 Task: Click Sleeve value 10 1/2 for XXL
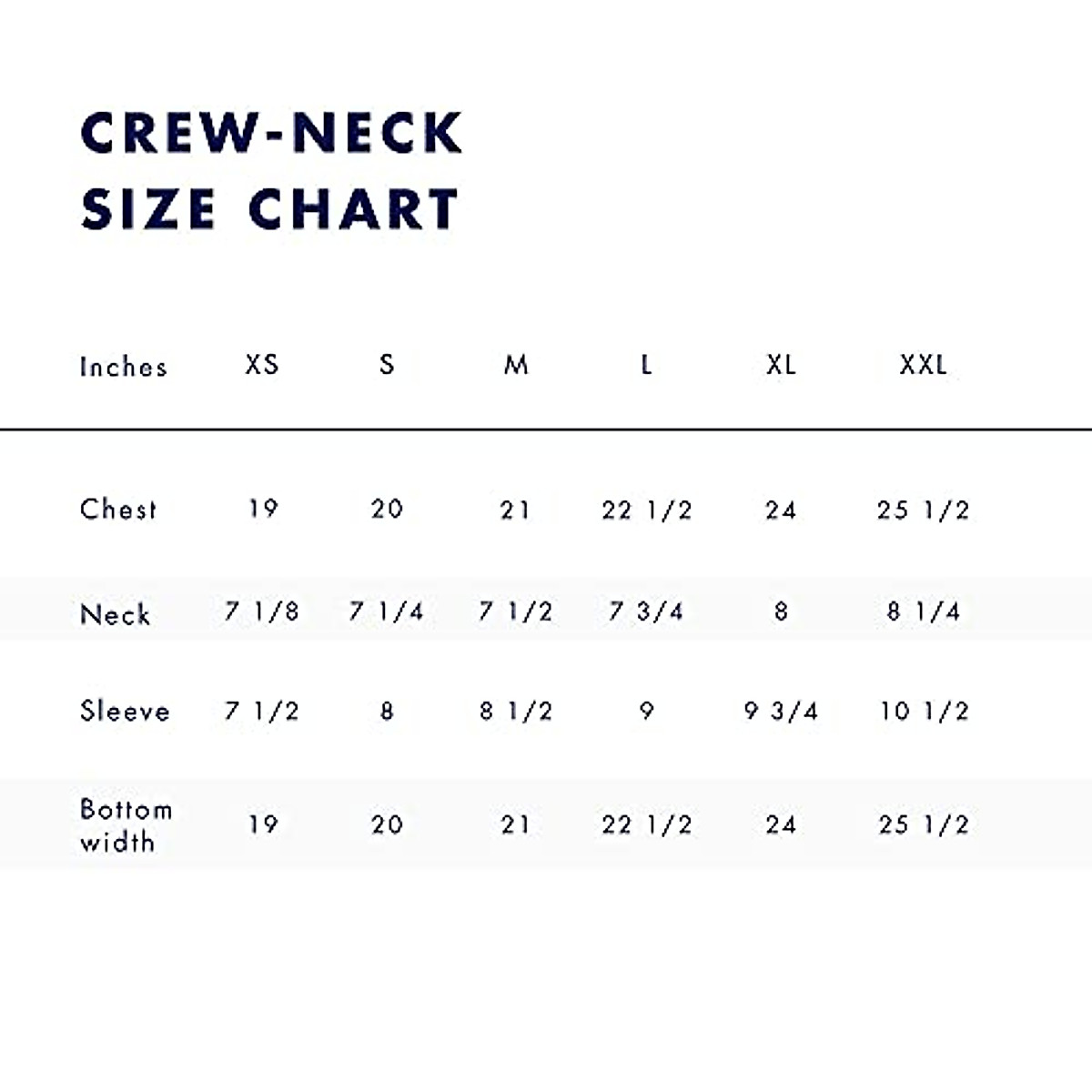[x=923, y=711]
